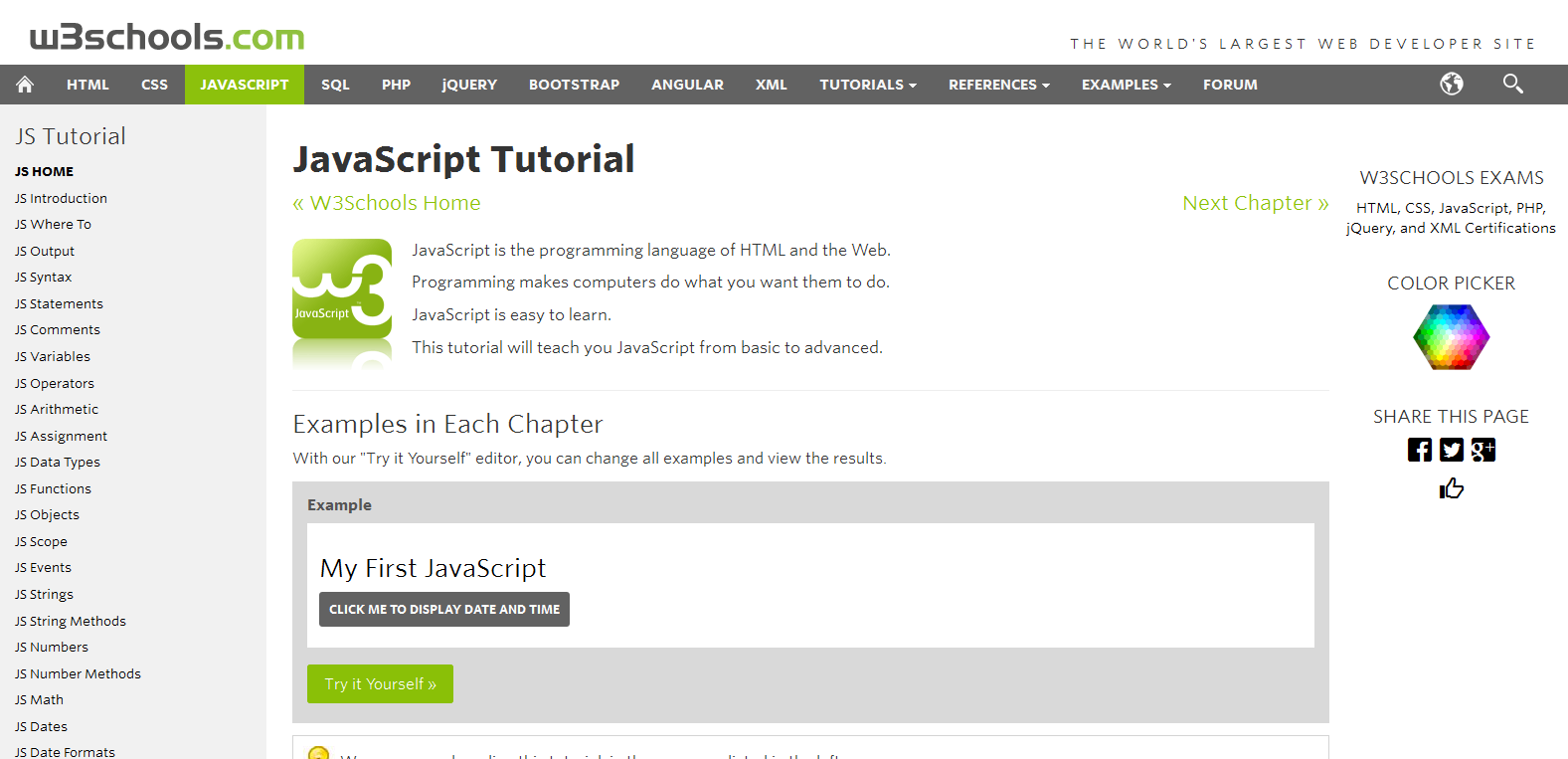1568x759 pixels.
Task: Open the color picker hexagon
Action: point(1452,337)
